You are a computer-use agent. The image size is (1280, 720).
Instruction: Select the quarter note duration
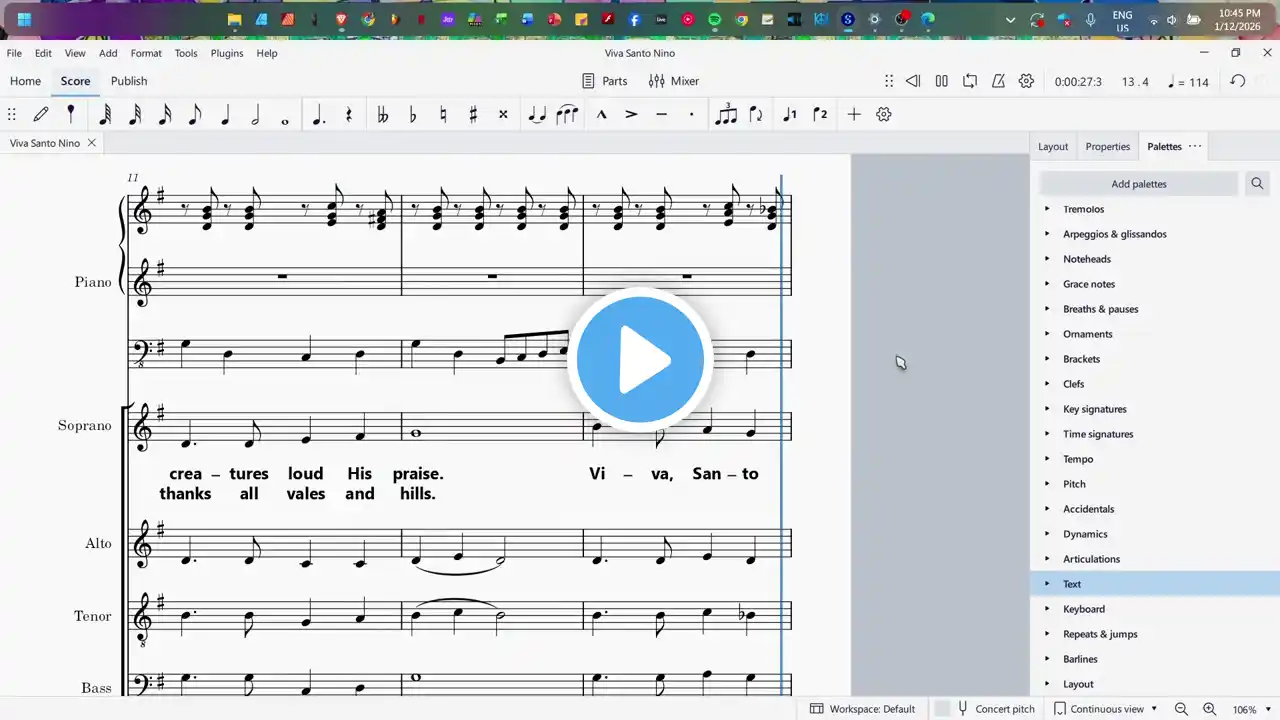(x=225, y=115)
